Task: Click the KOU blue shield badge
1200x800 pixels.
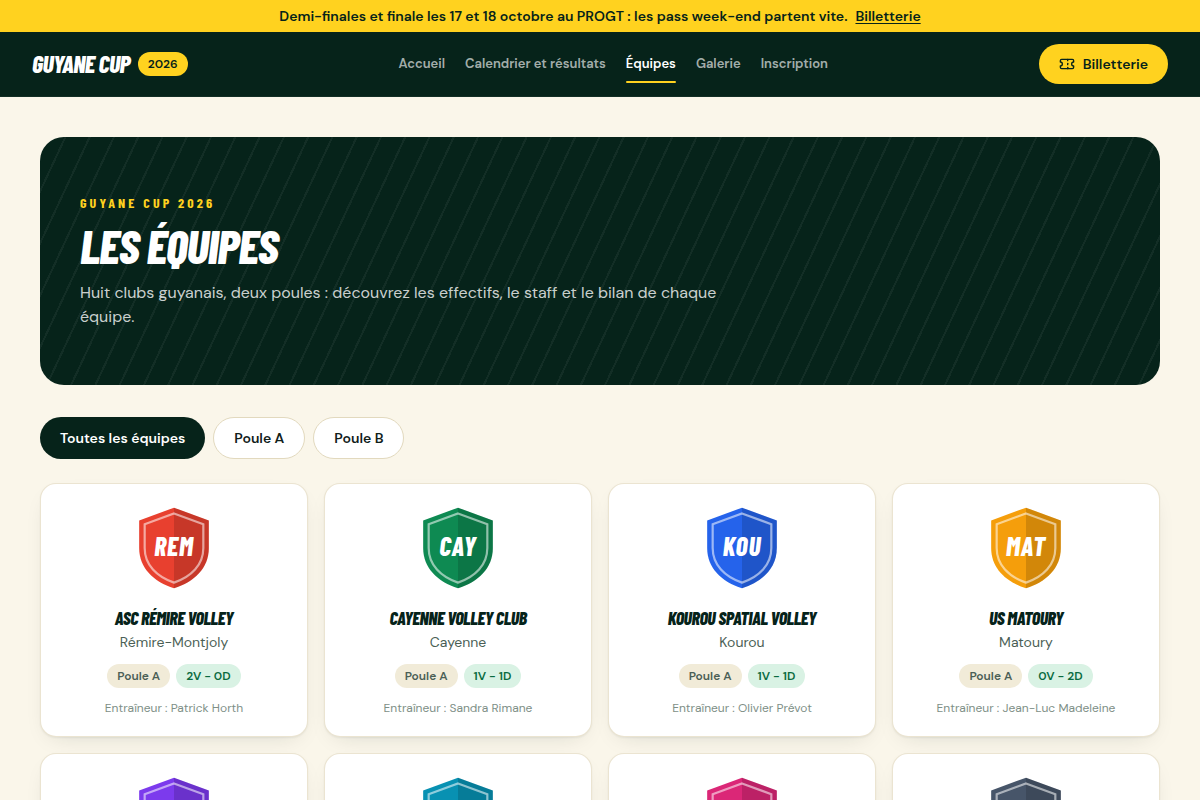Action: click(x=742, y=547)
